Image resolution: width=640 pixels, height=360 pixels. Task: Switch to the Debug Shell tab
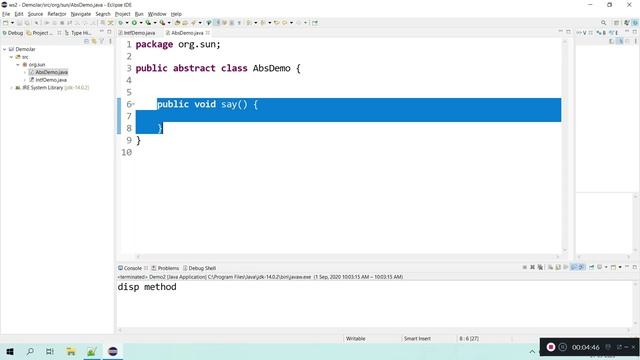[200, 268]
